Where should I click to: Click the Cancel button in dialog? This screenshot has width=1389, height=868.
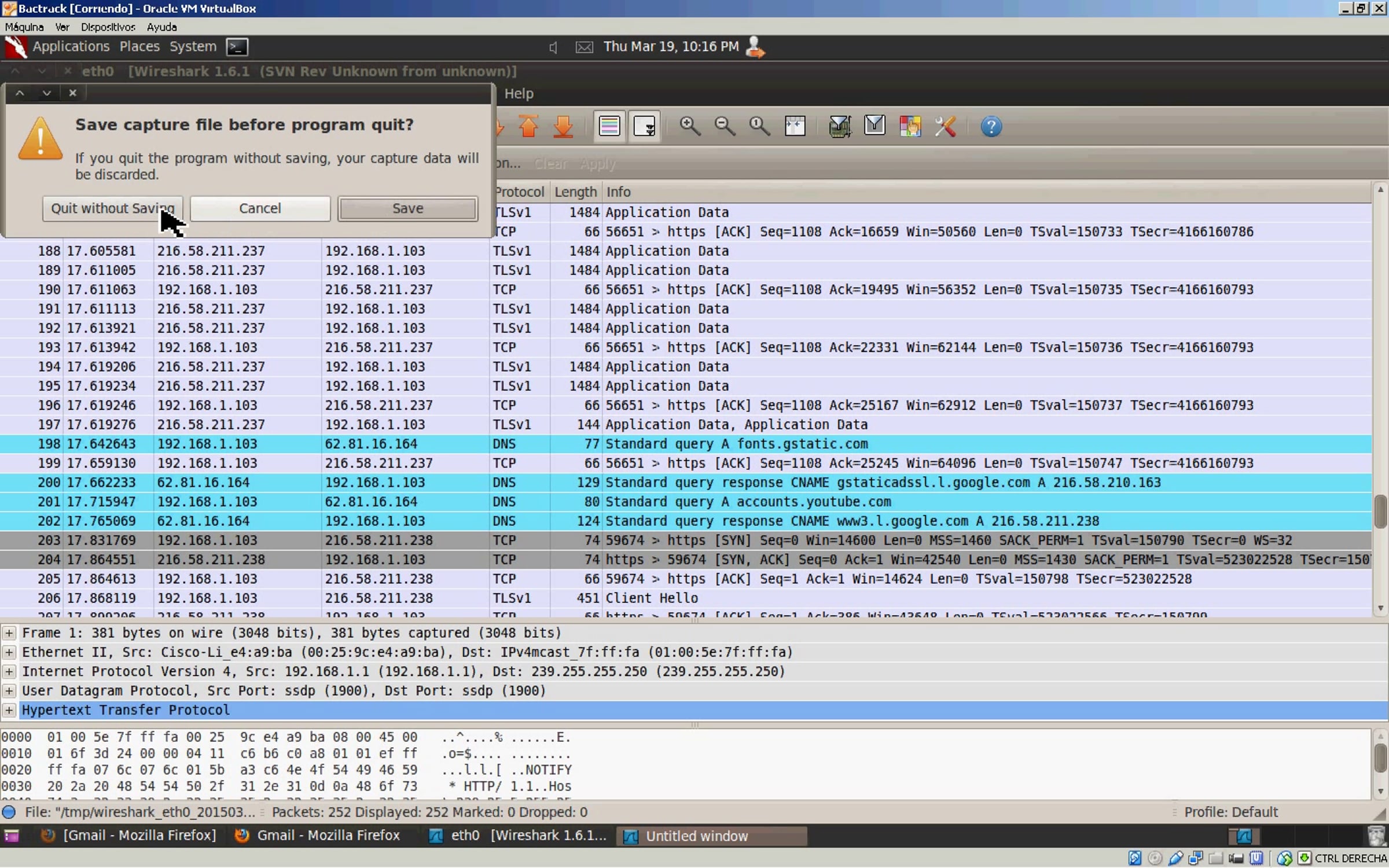[x=260, y=208]
